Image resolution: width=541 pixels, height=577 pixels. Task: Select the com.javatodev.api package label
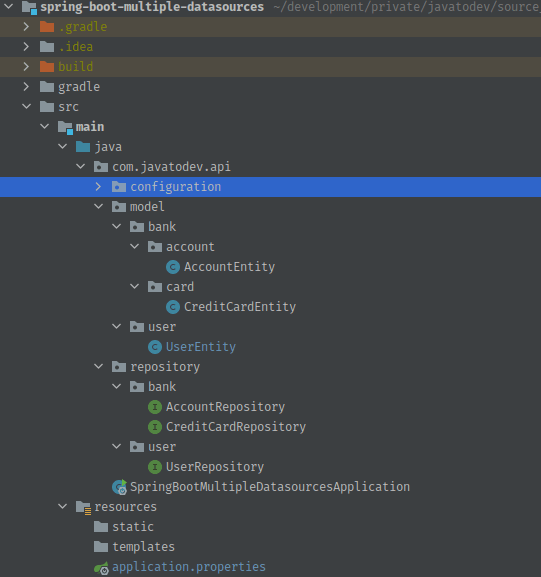pos(172,167)
